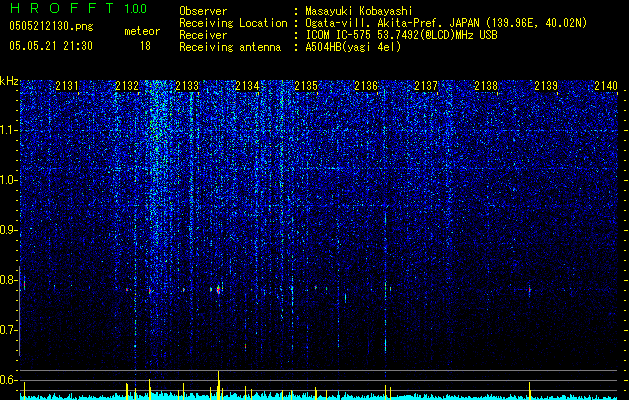The height and width of the screenshot is (400, 629).
Task: Click the 1.0 frequency axis label
Action: pyautogui.click(x=8, y=180)
